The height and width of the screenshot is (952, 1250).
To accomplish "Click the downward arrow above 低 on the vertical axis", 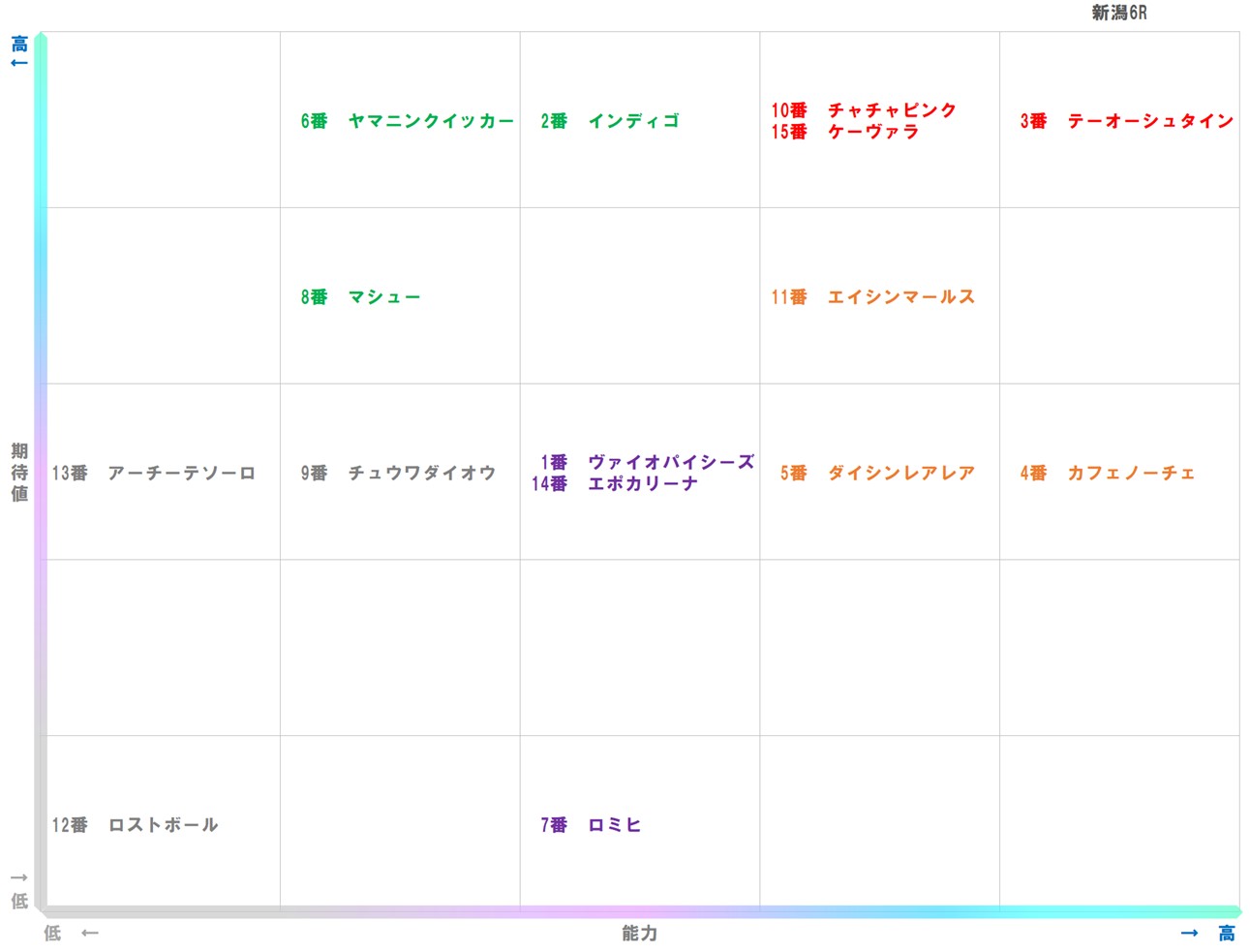I will [x=18, y=878].
